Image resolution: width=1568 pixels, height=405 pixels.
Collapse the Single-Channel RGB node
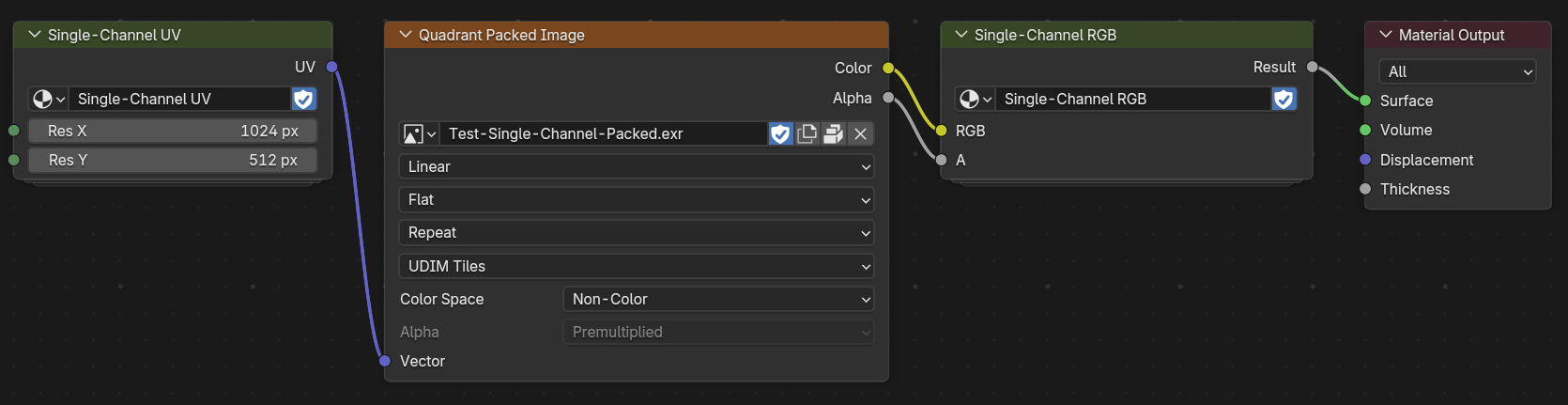pyautogui.click(x=961, y=35)
